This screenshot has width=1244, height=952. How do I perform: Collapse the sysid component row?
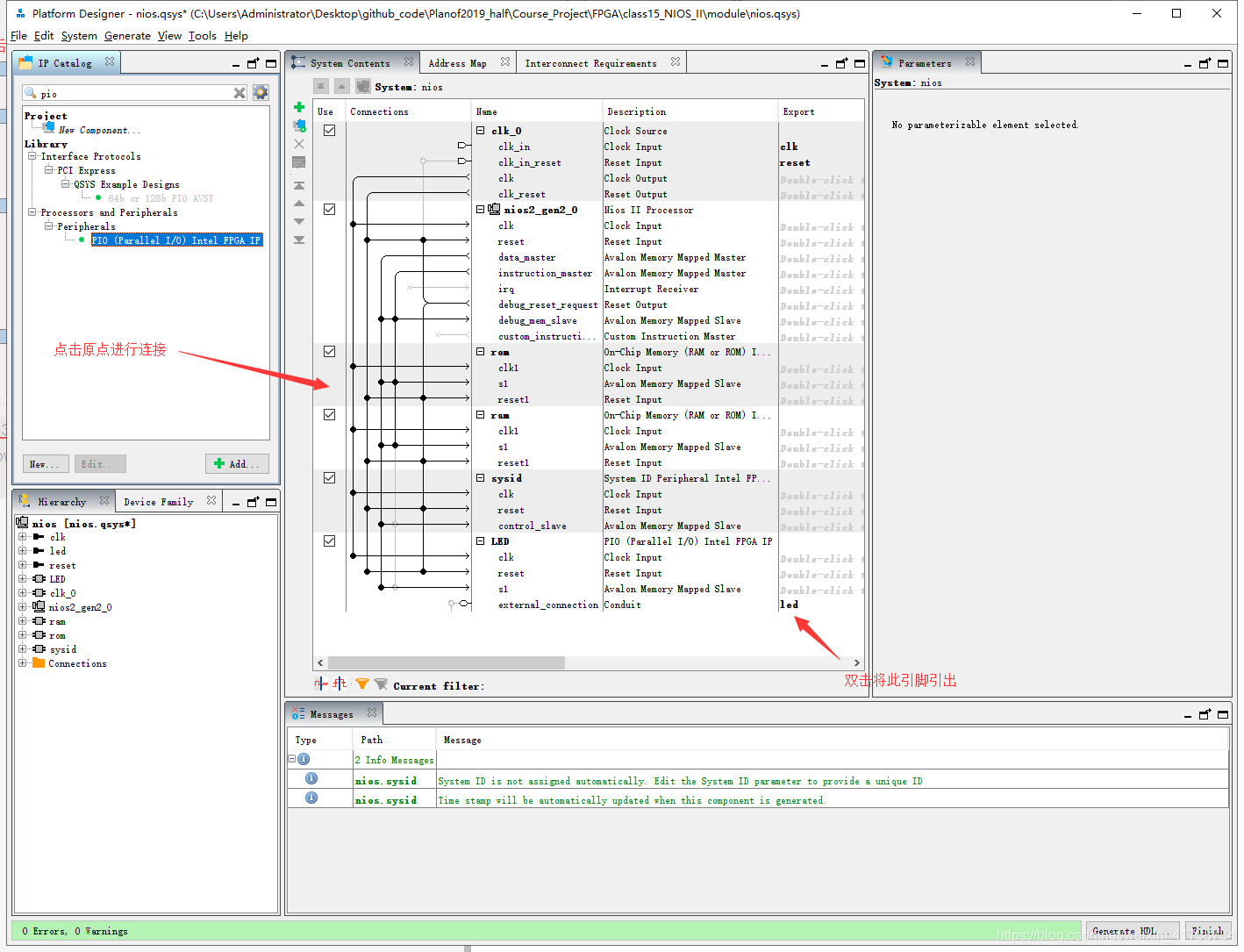(x=481, y=478)
